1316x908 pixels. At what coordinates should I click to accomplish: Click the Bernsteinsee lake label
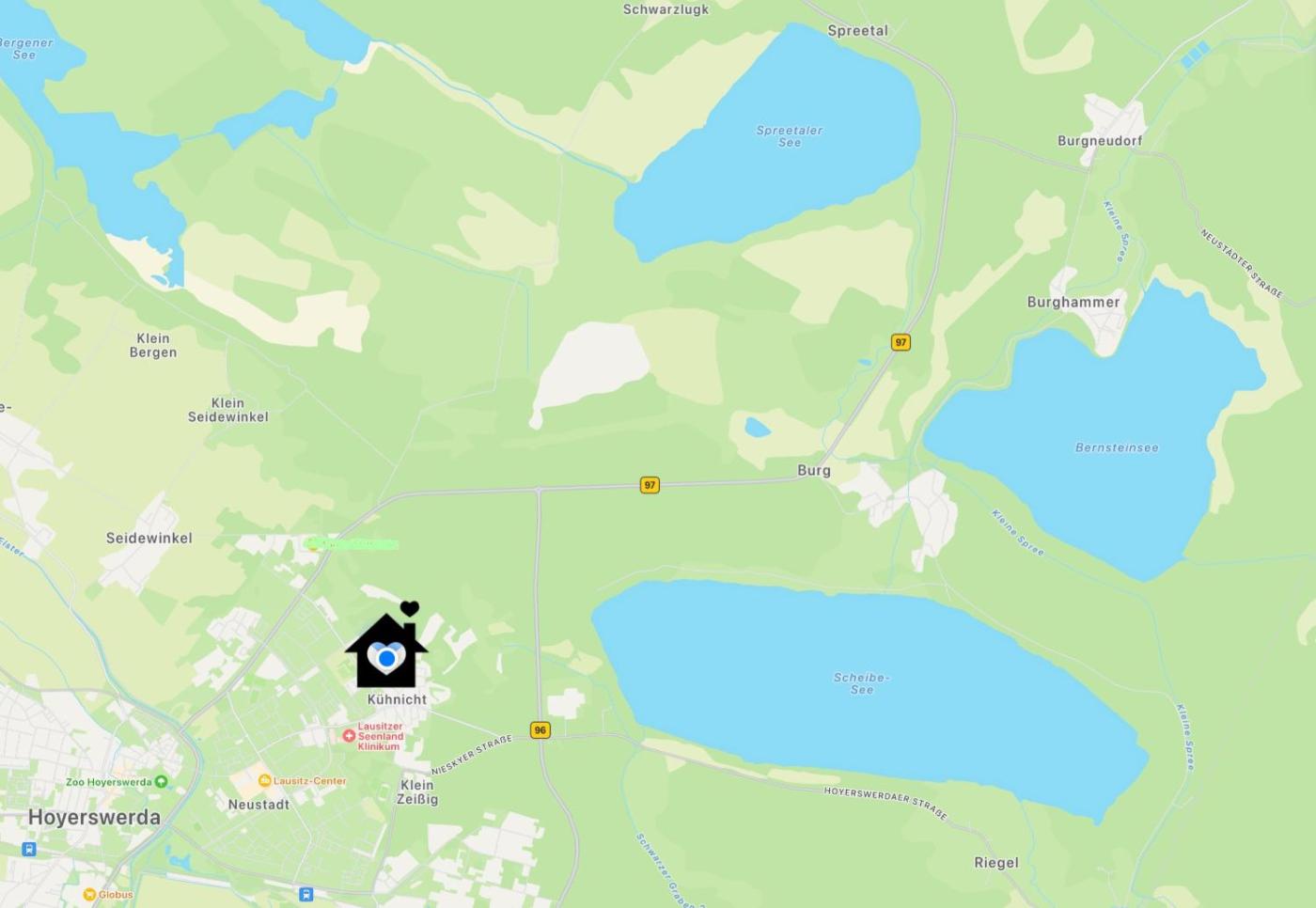tap(1117, 447)
